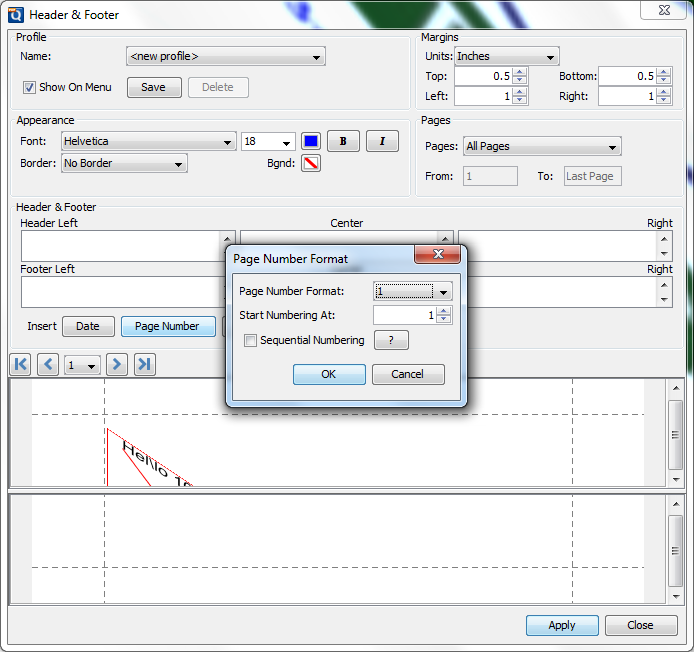Viewport: 694px width, 652px height.
Task: Decrease Start Numbering At value
Action: [444, 319]
